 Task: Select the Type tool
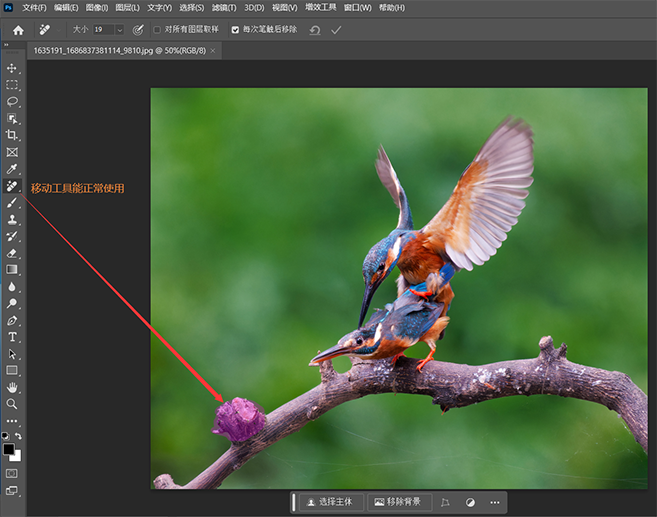pos(12,337)
